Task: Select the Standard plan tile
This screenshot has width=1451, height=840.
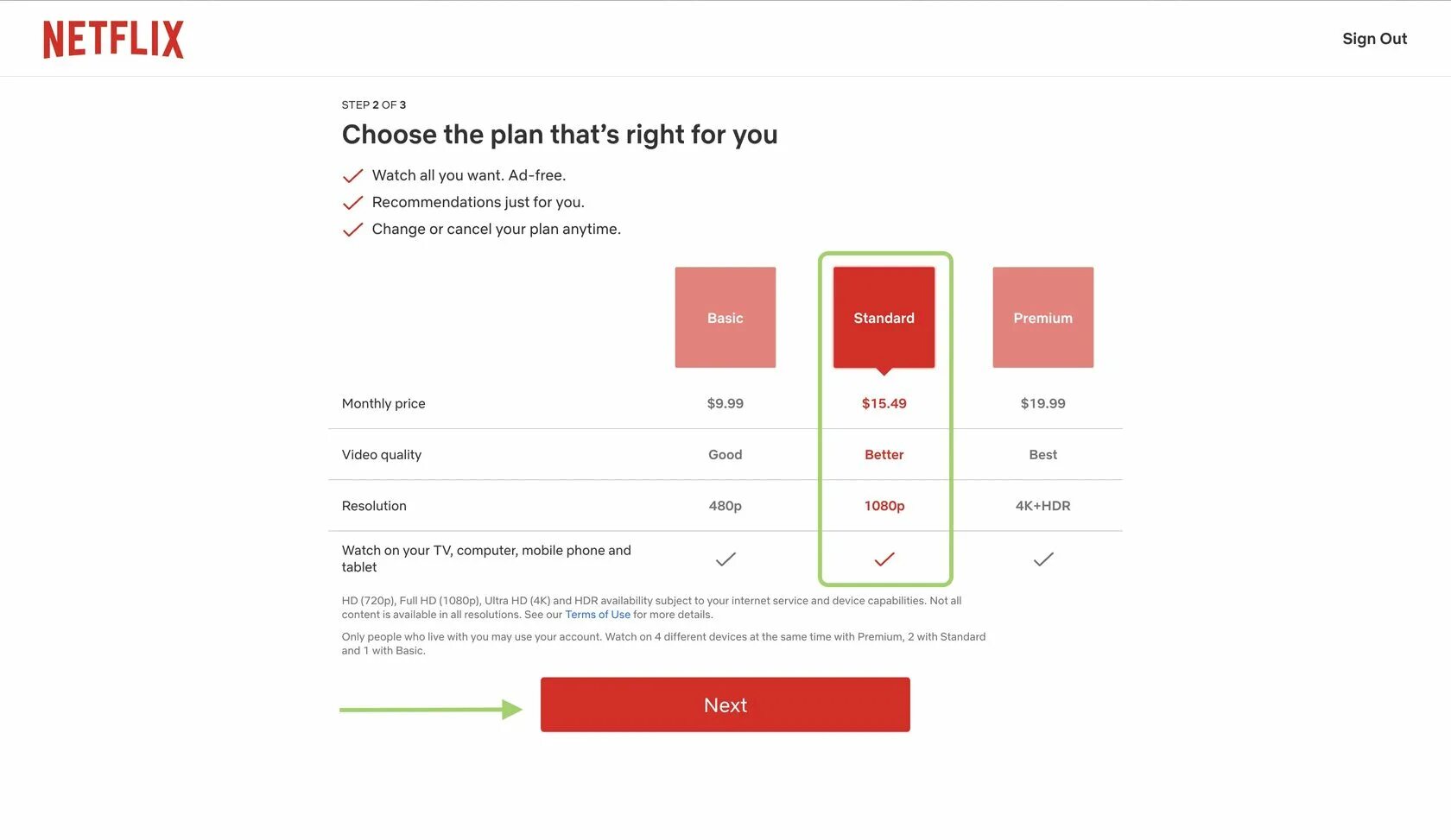Action: [884, 318]
